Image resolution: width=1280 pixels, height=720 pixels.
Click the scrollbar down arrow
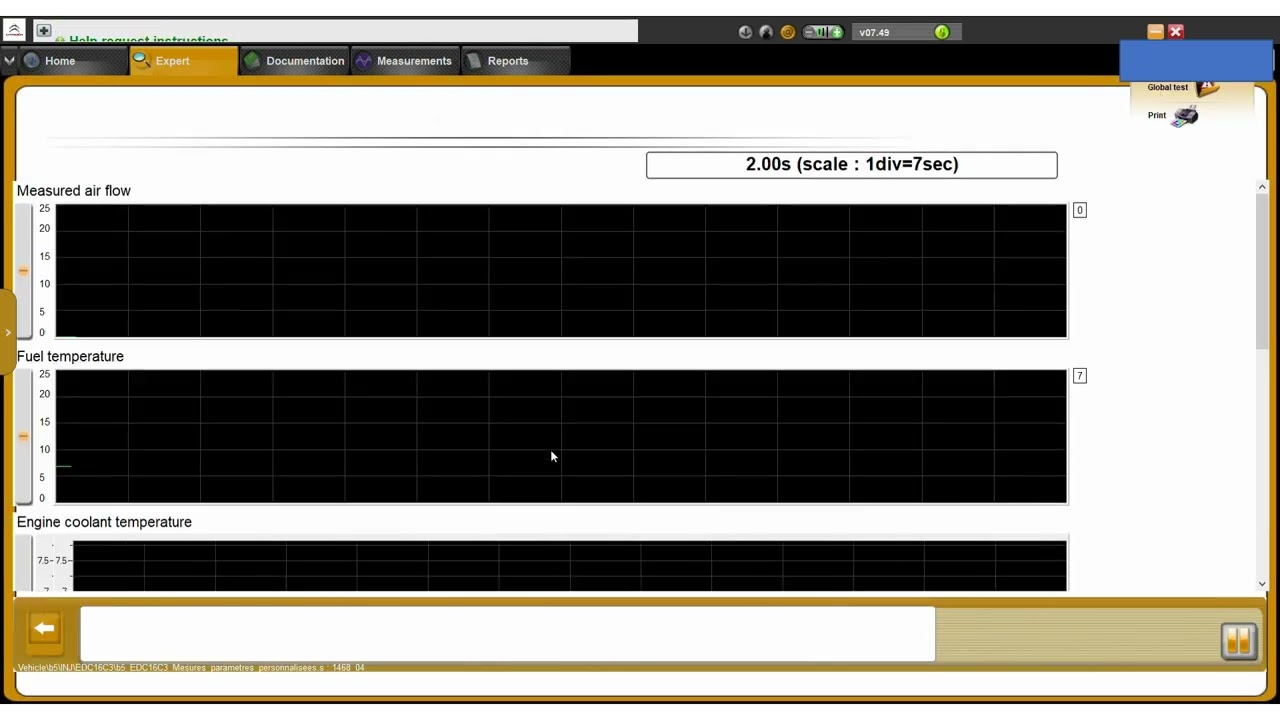pos(1262,584)
